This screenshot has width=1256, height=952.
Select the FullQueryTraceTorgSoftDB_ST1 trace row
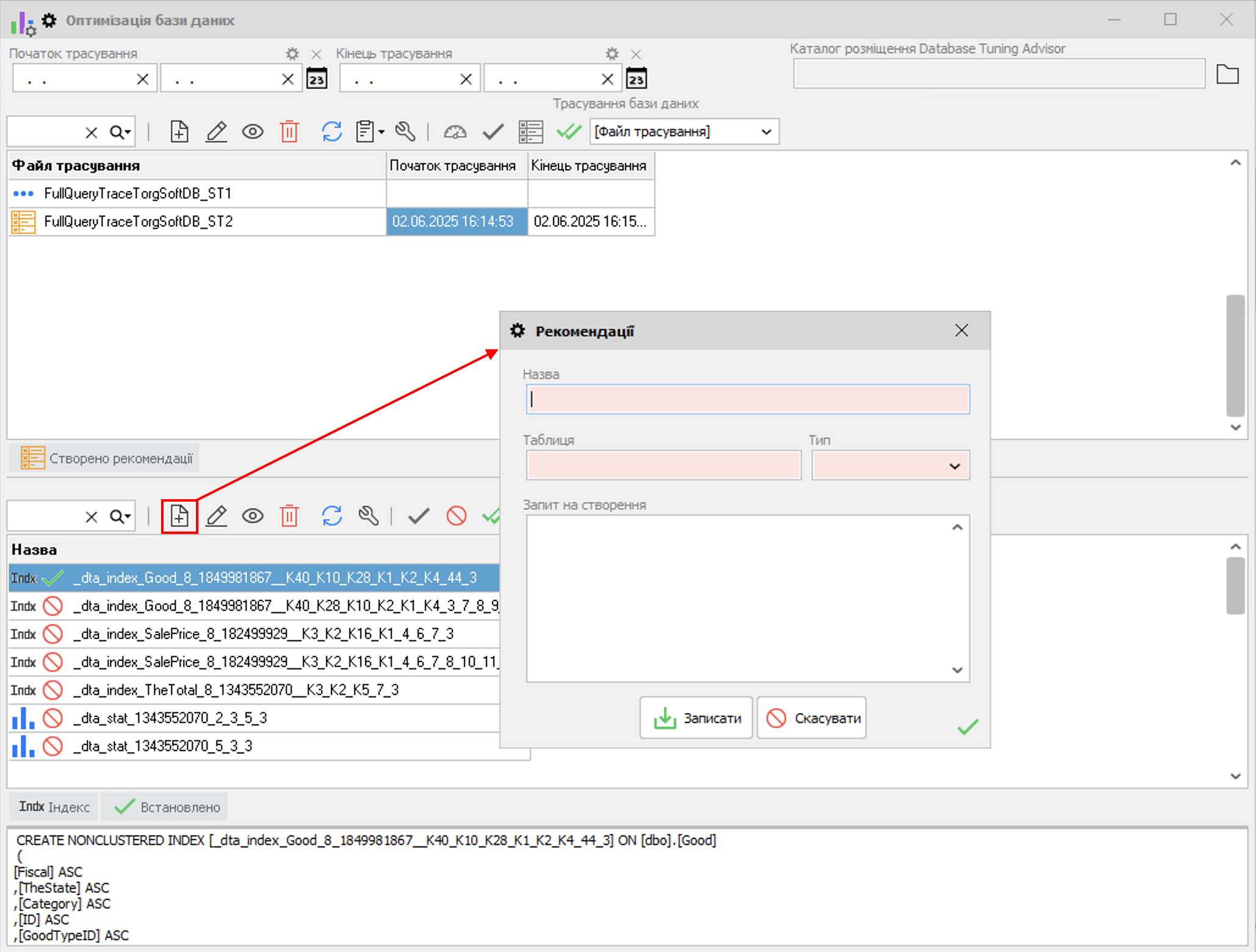137,193
